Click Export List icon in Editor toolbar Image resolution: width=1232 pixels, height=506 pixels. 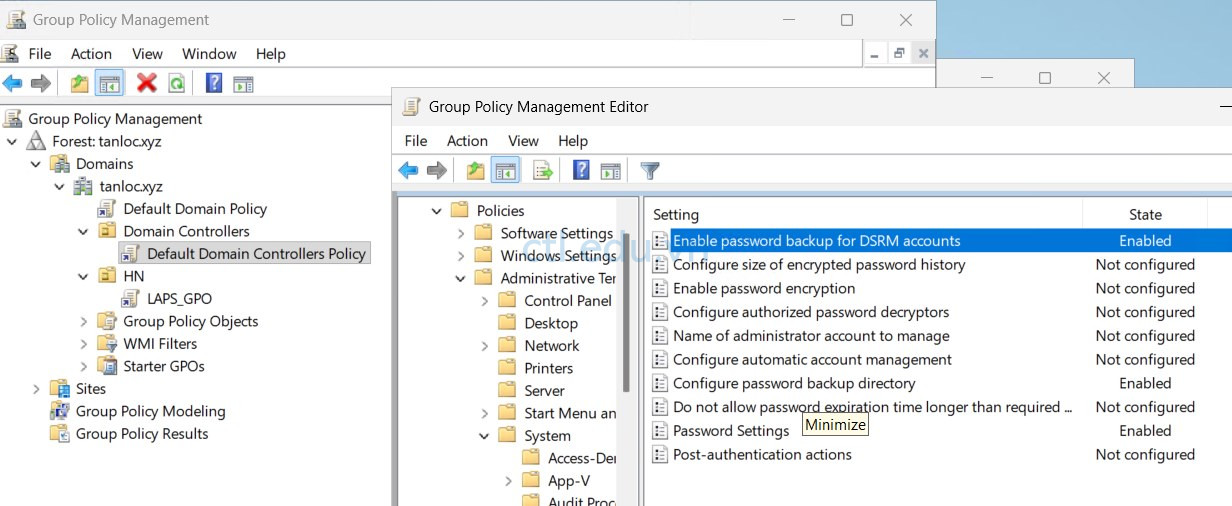(543, 171)
